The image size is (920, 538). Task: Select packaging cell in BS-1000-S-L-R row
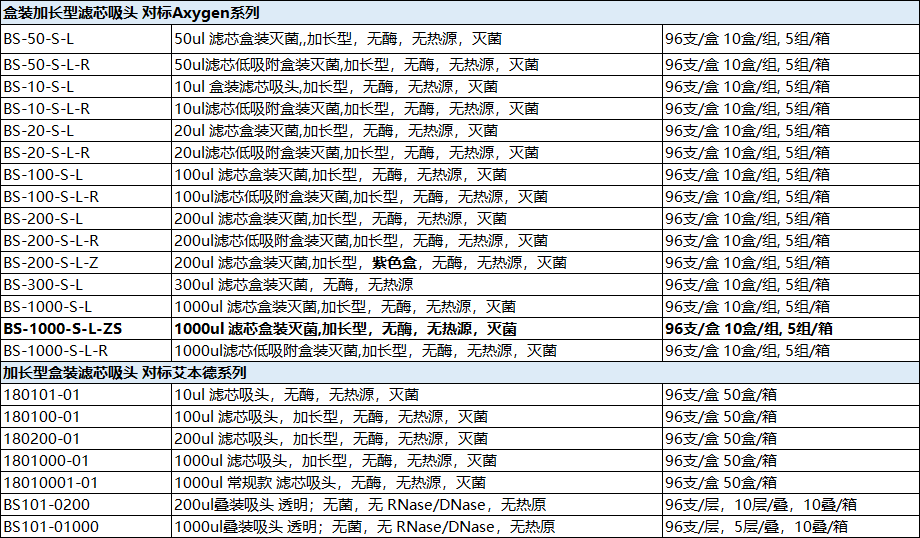(x=790, y=350)
